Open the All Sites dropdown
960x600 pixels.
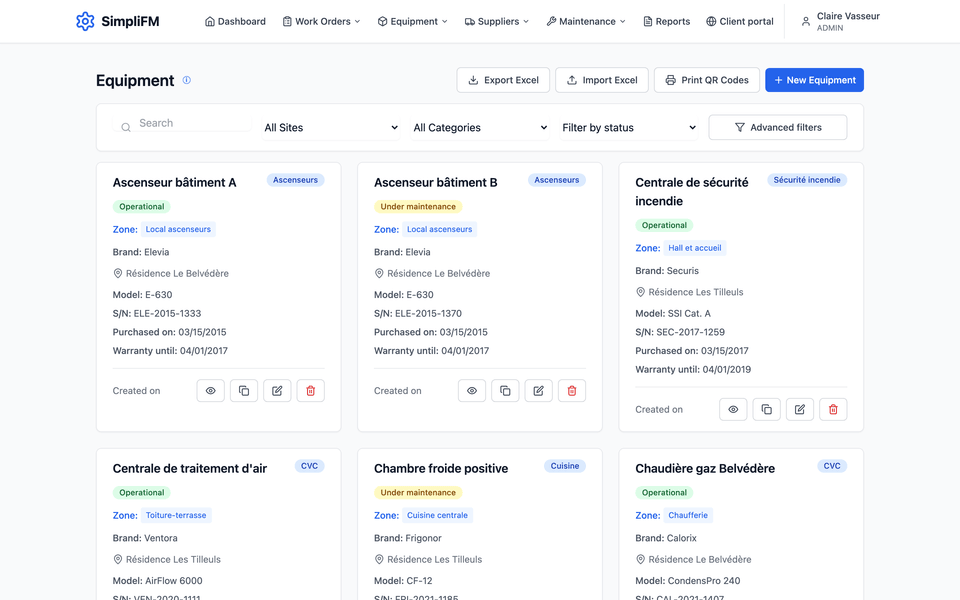[331, 127]
